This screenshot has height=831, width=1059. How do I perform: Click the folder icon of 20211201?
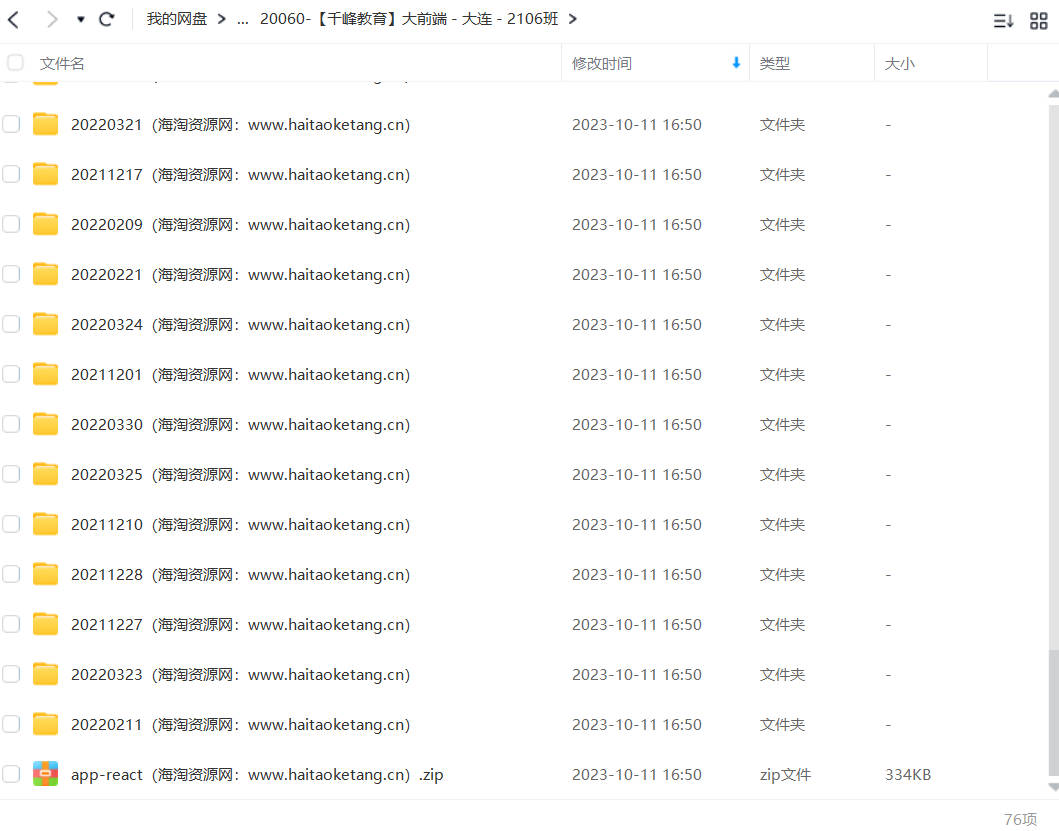(x=45, y=374)
